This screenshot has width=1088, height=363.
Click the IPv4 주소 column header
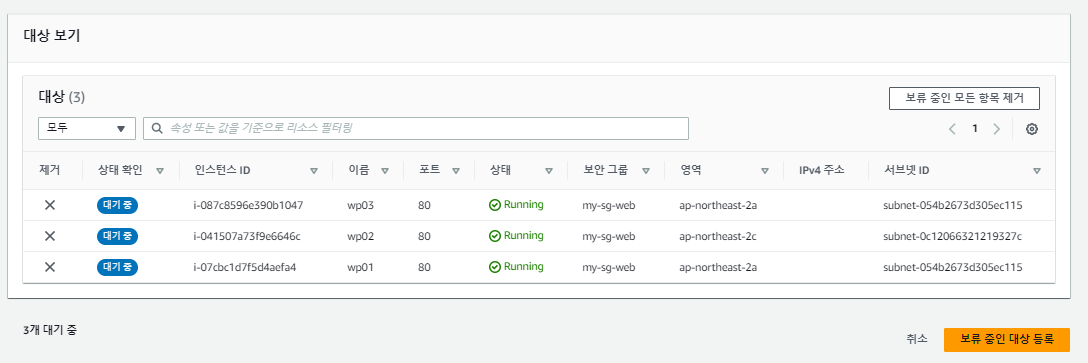(822, 170)
